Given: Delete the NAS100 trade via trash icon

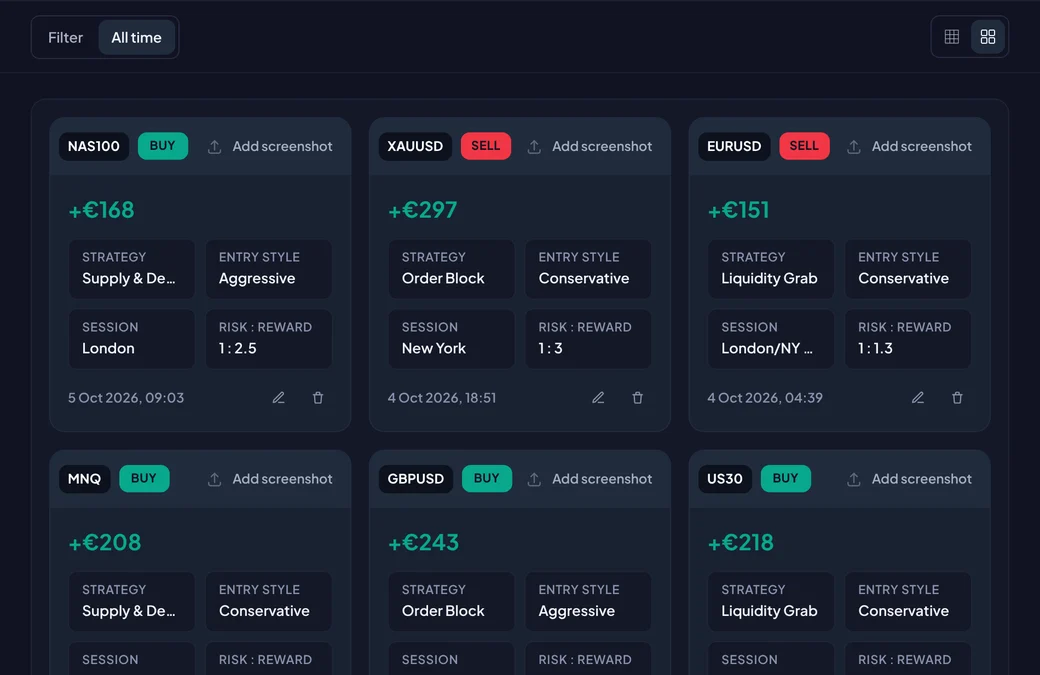Looking at the screenshot, I should (x=318, y=398).
